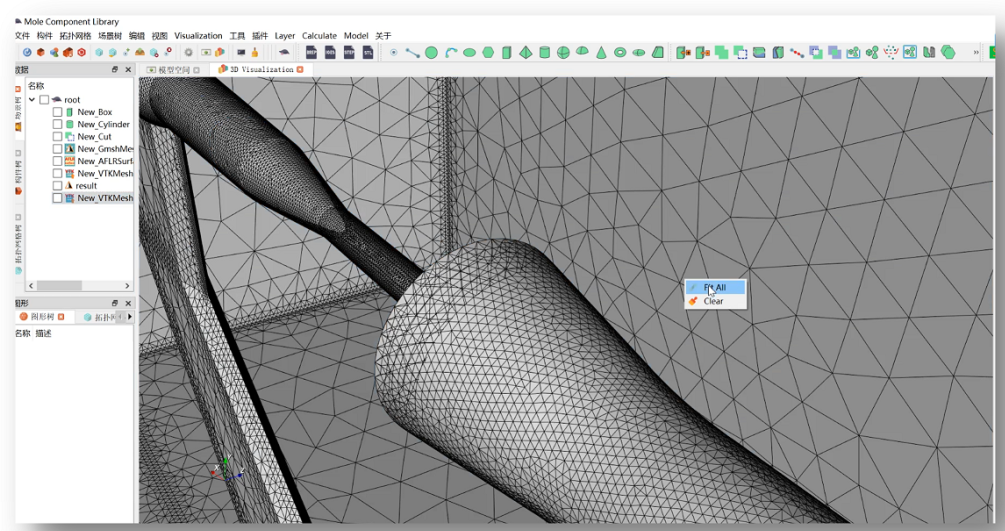The height and width of the screenshot is (531, 1005).
Task: Click the IGES export icon in toolbar
Action: pyautogui.click(x=330, y=53)
